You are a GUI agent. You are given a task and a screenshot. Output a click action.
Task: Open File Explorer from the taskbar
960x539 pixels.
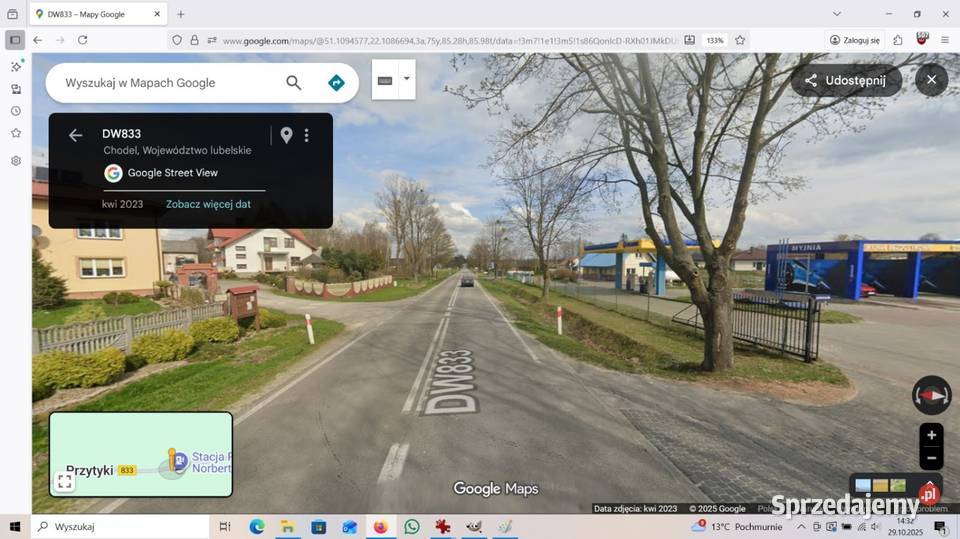287,527
